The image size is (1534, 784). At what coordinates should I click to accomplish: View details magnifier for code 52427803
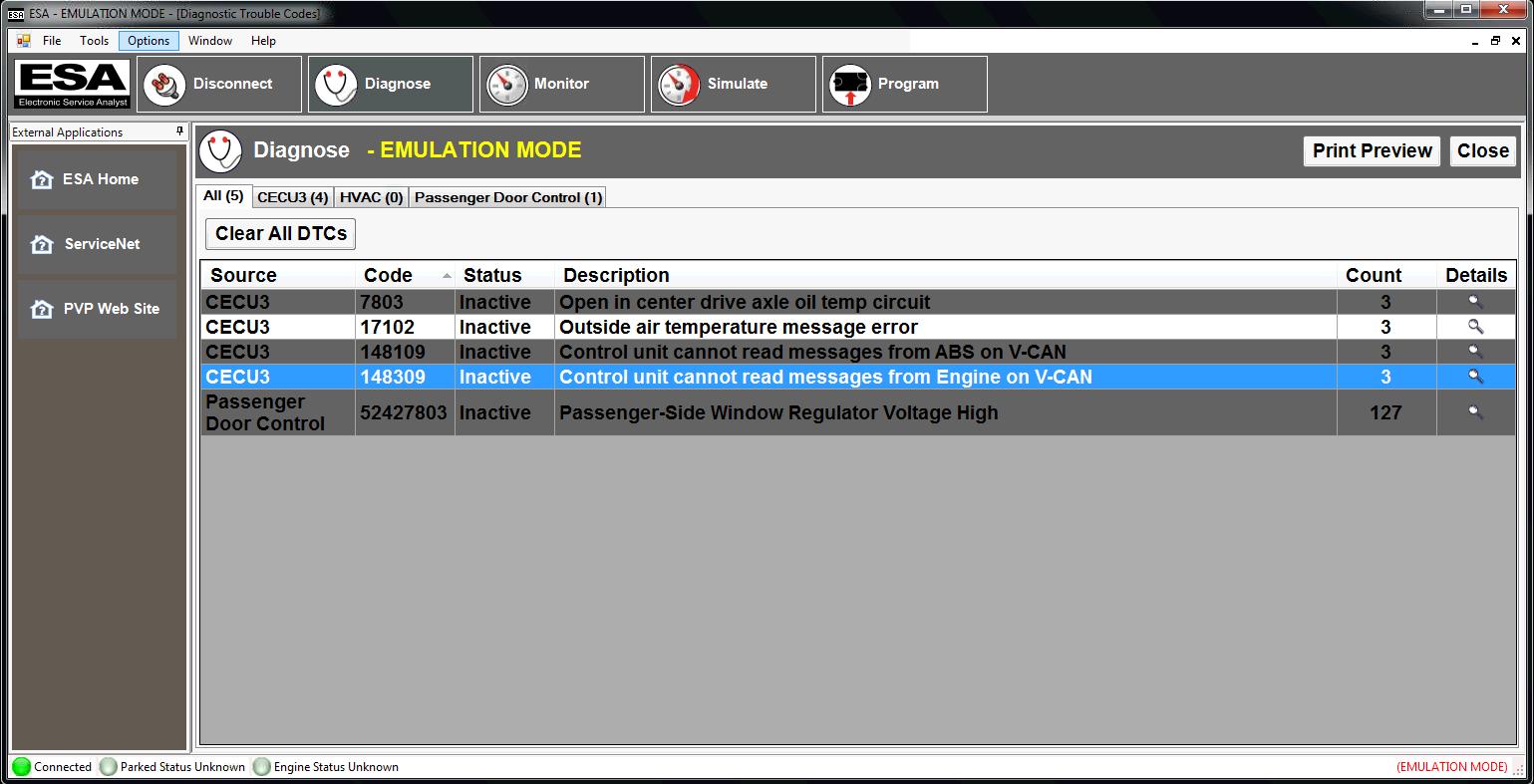[1475, 412]
